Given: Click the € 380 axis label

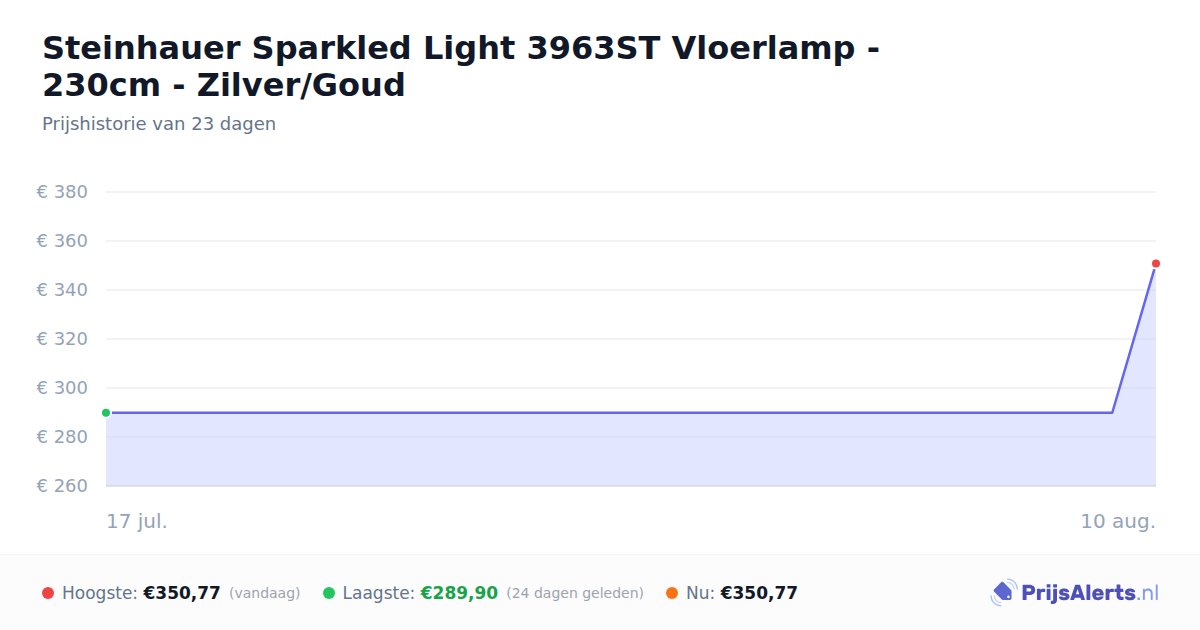Looking at the screenshot, I should (63, 192).
